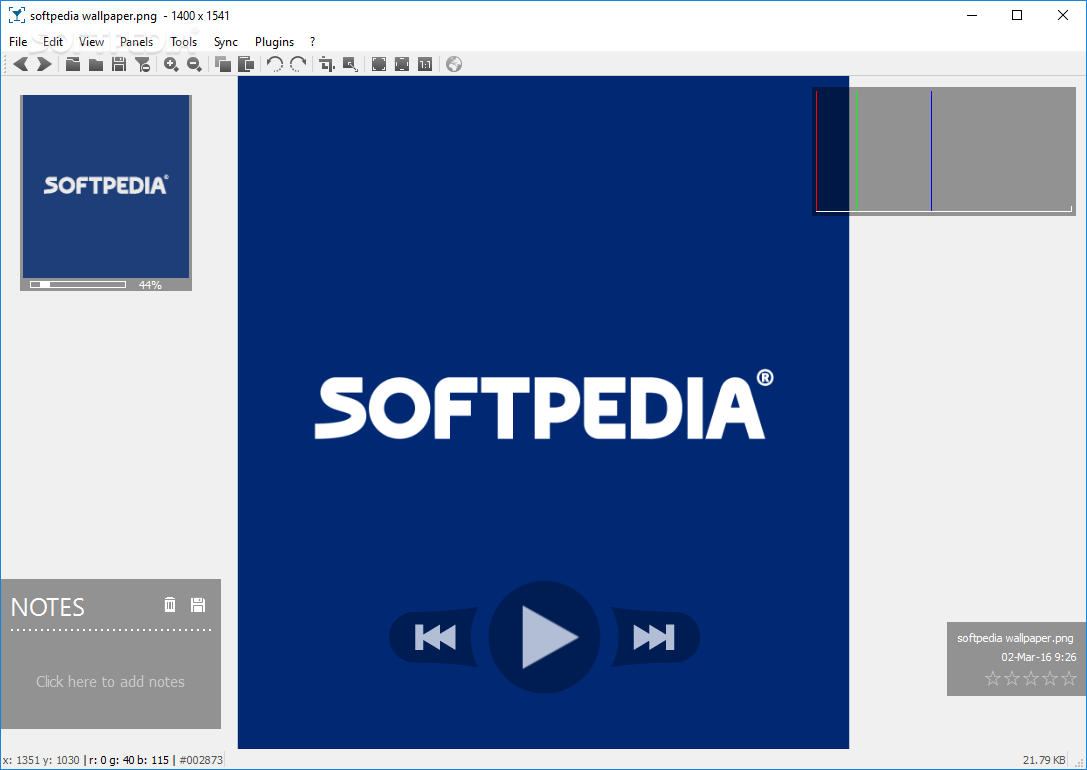Viewport: 1087px width, 770px height.
Task: Rotate image clockwise
Action: [298, 64]
